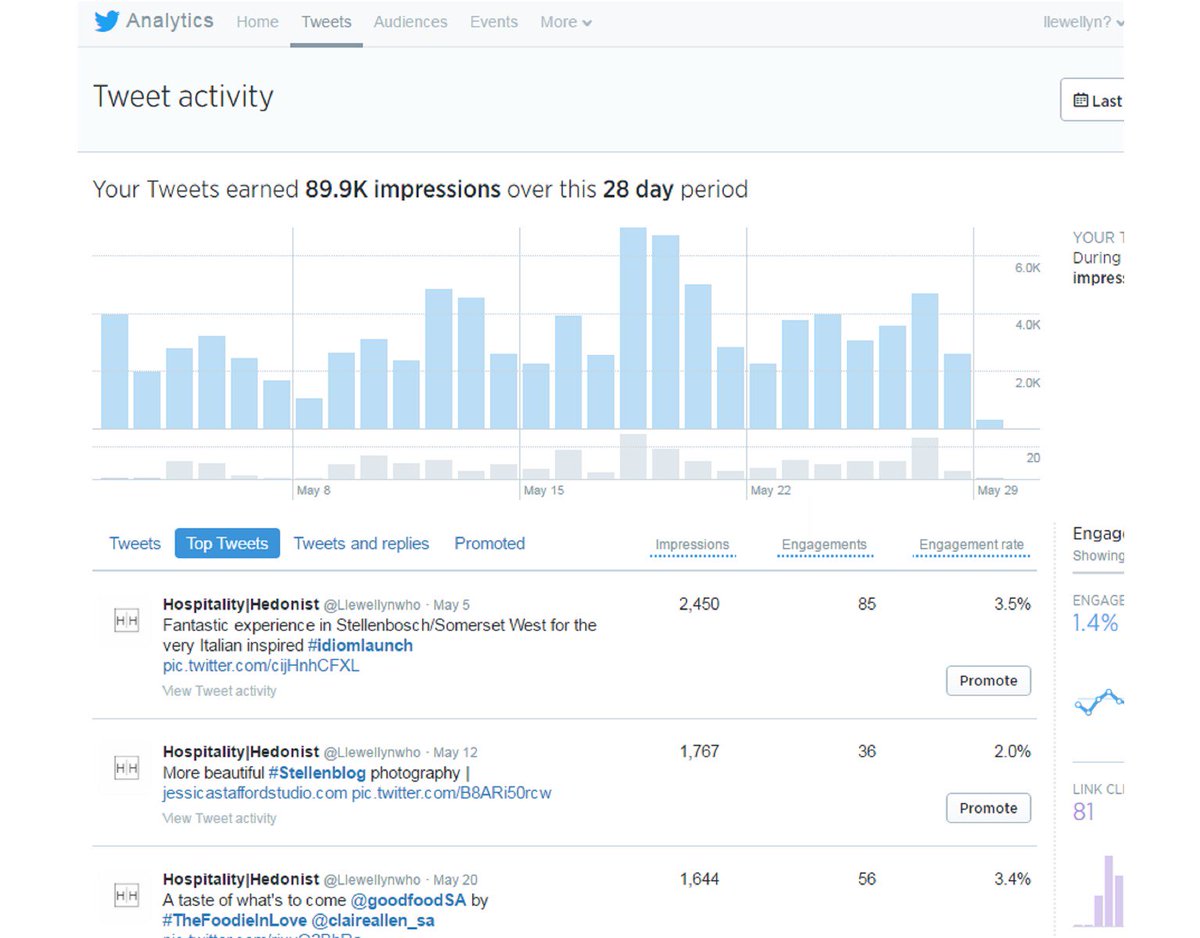This screenshot has width=1200, height=938.
Task: Click the 1,644 impressions value
Action: (699, 879)
